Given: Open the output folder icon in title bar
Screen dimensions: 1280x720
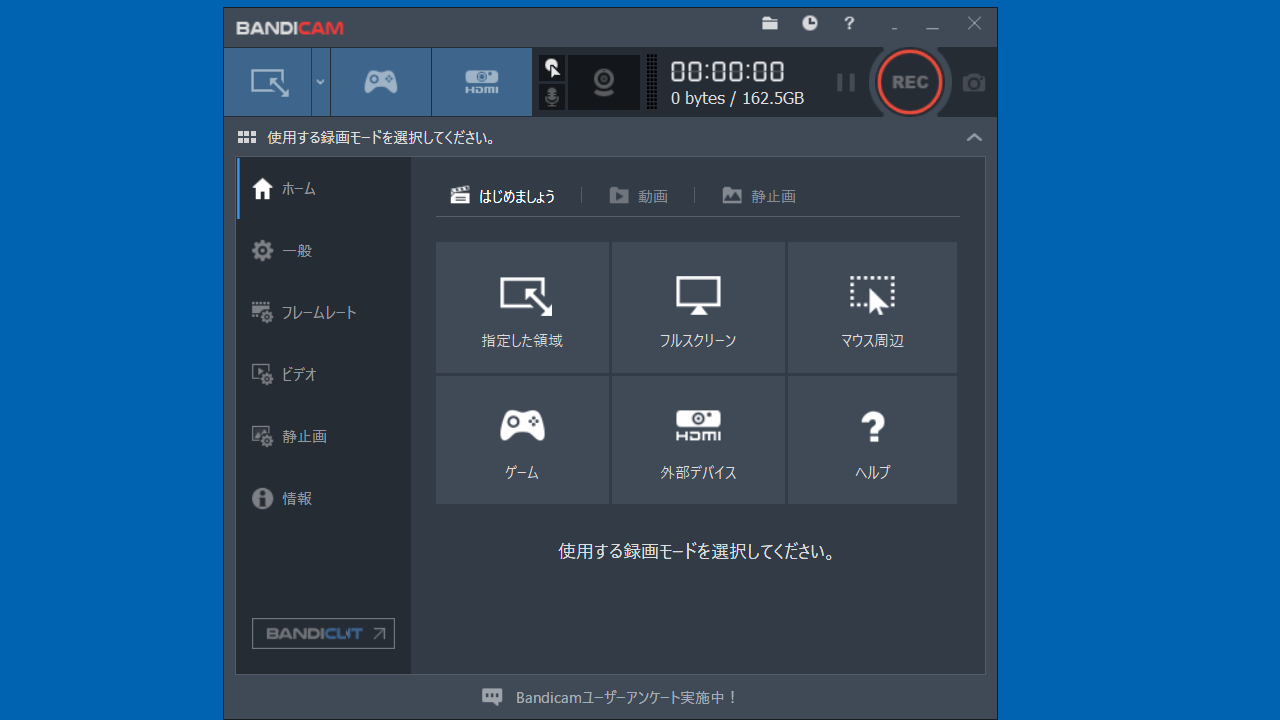Looking at the screenshot, I should [770, 24].
